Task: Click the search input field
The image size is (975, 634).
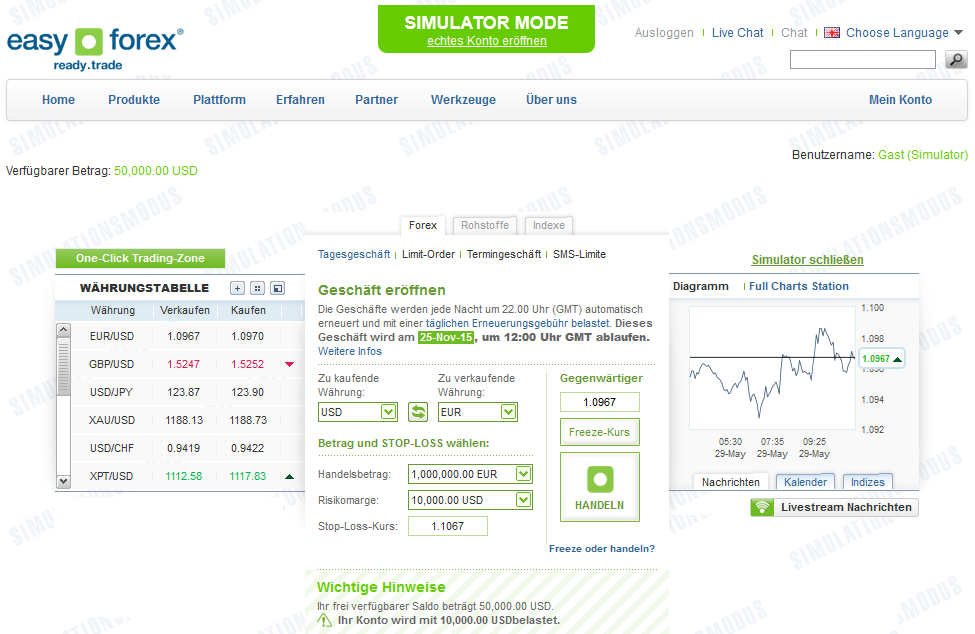Action: (862, 60)
